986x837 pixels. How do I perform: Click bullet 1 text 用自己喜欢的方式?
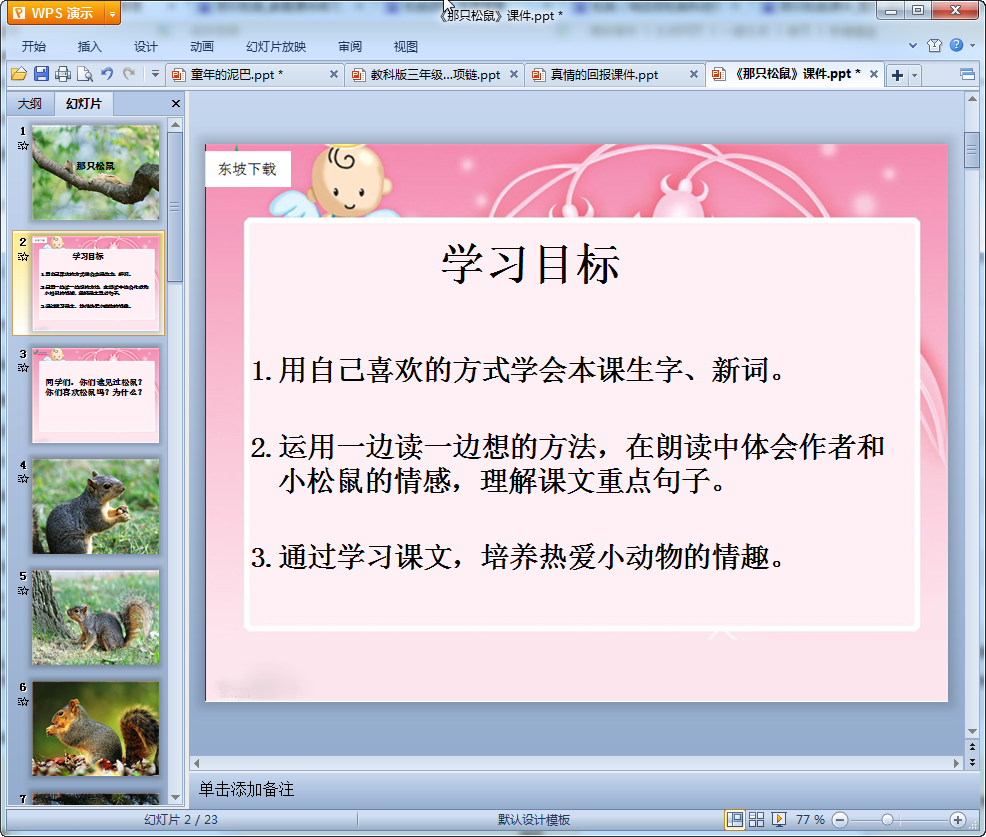[x=518, y=370]
